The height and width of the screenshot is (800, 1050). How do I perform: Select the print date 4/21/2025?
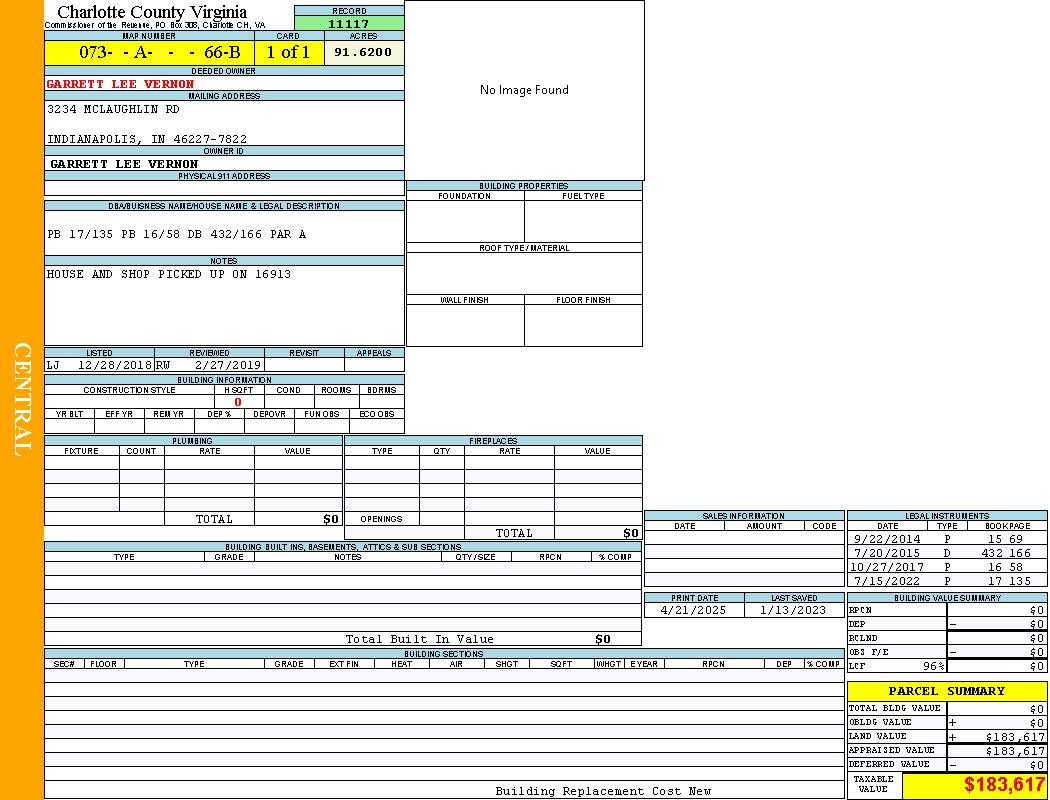(693, 610)
